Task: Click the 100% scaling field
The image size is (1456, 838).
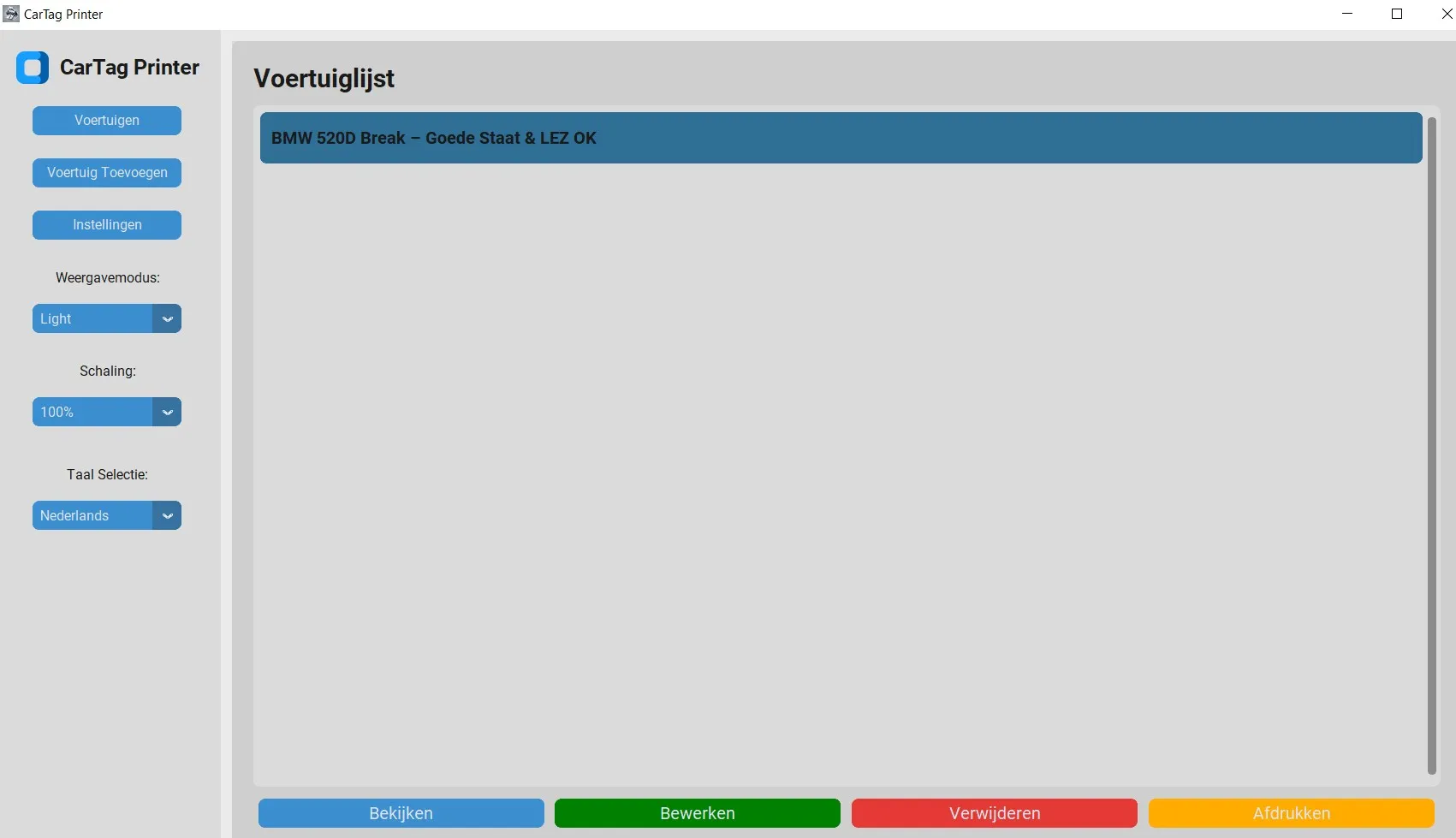Action: point(92,412)
